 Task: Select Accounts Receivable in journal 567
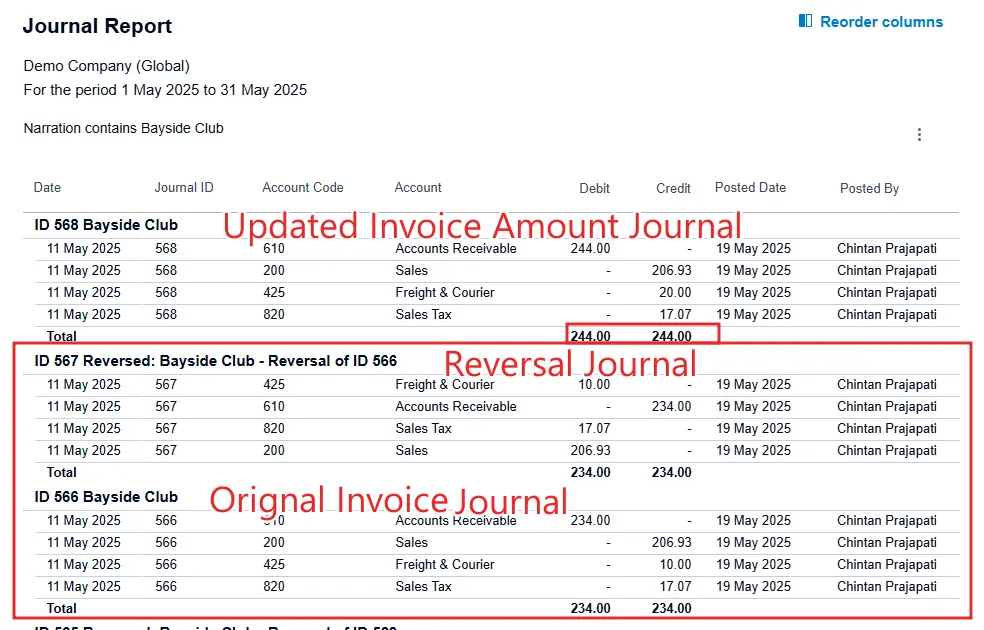tap(455, 407)
